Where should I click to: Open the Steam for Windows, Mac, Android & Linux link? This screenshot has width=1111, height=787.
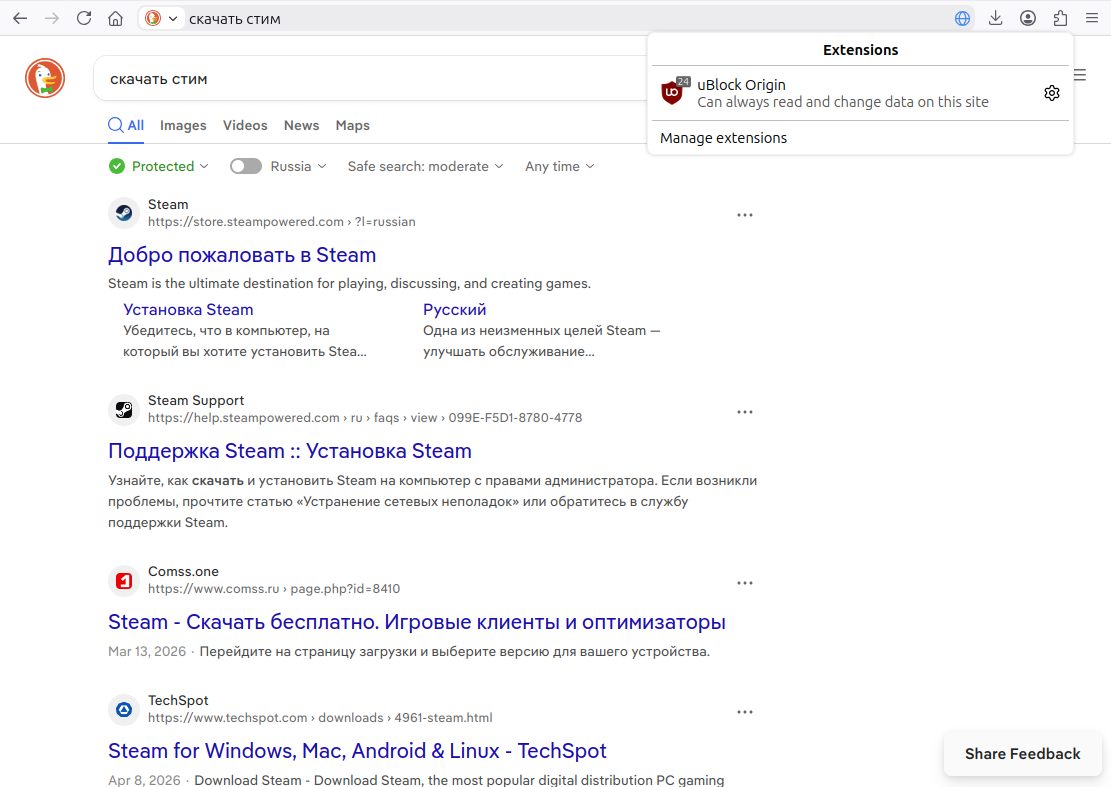coord(357,751)
